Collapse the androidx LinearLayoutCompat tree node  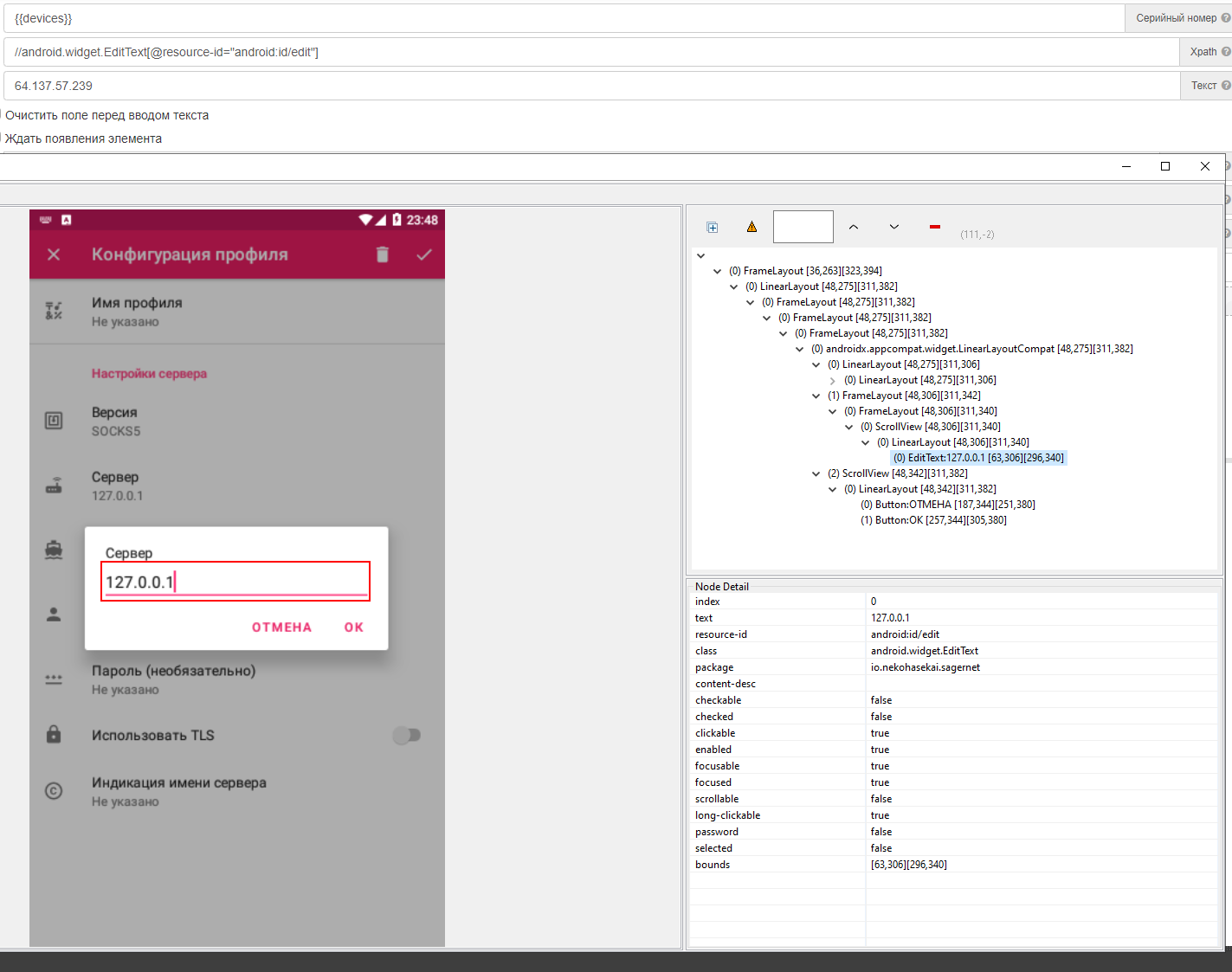[x=799, y=349]
